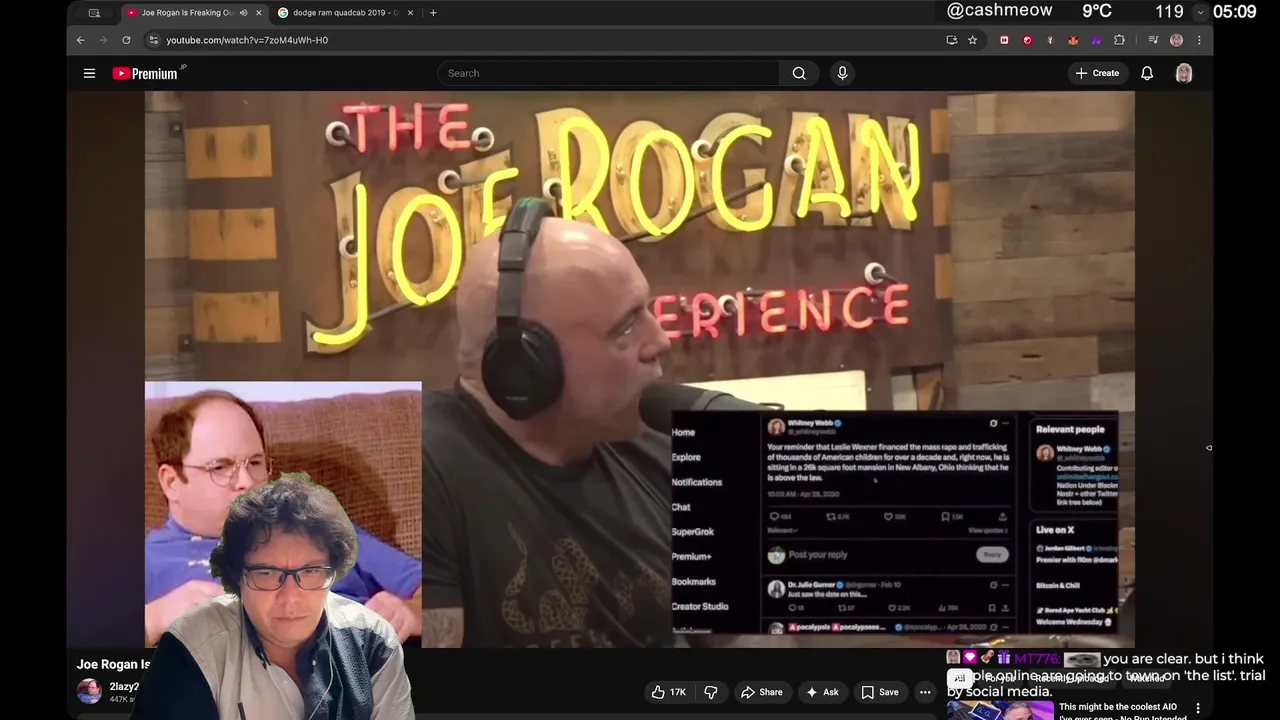Click the youtube.com URL in address bar

tap(247, 40)
